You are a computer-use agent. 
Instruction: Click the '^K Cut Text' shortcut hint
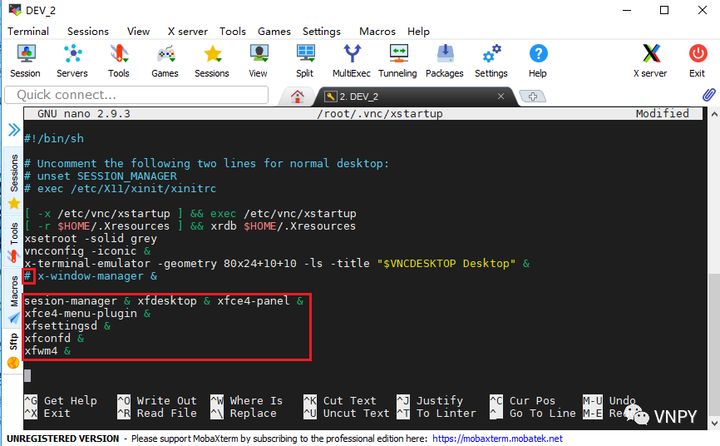(x=340, y=401)
